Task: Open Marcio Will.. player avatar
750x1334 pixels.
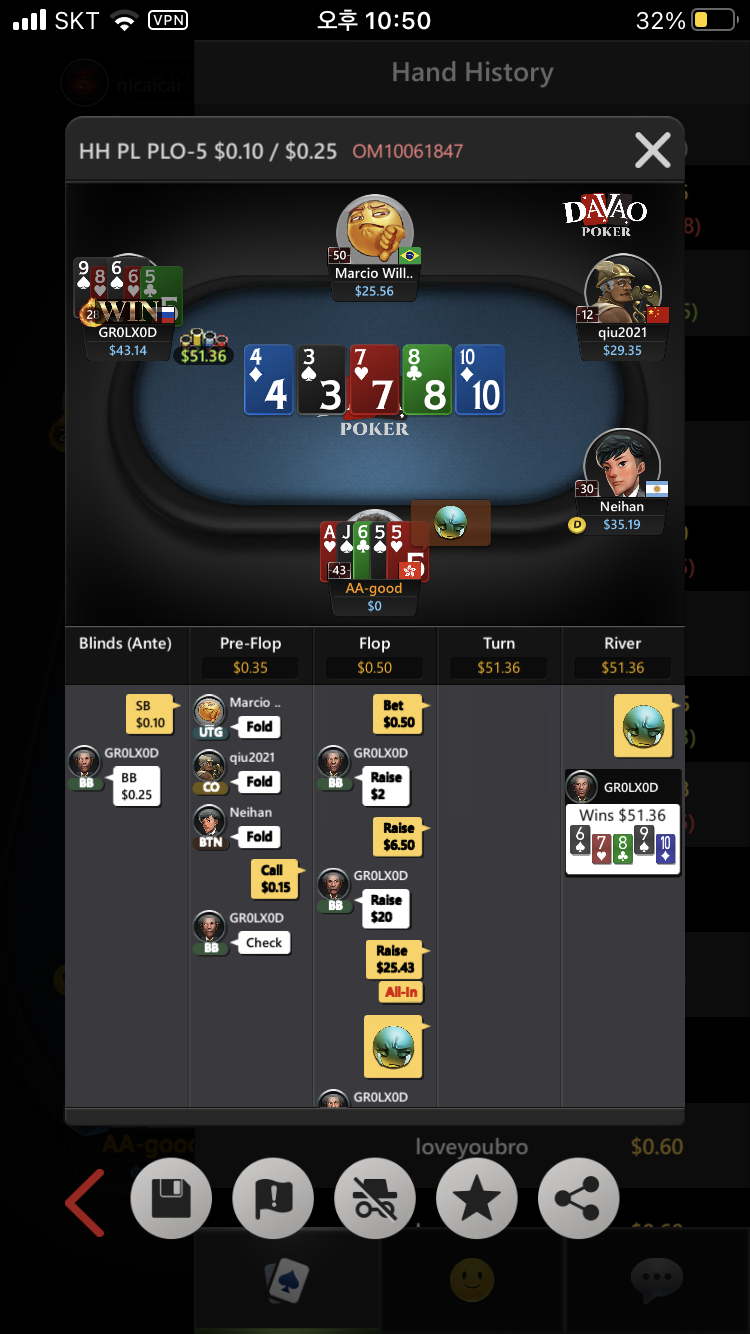Action: (375, 229)
